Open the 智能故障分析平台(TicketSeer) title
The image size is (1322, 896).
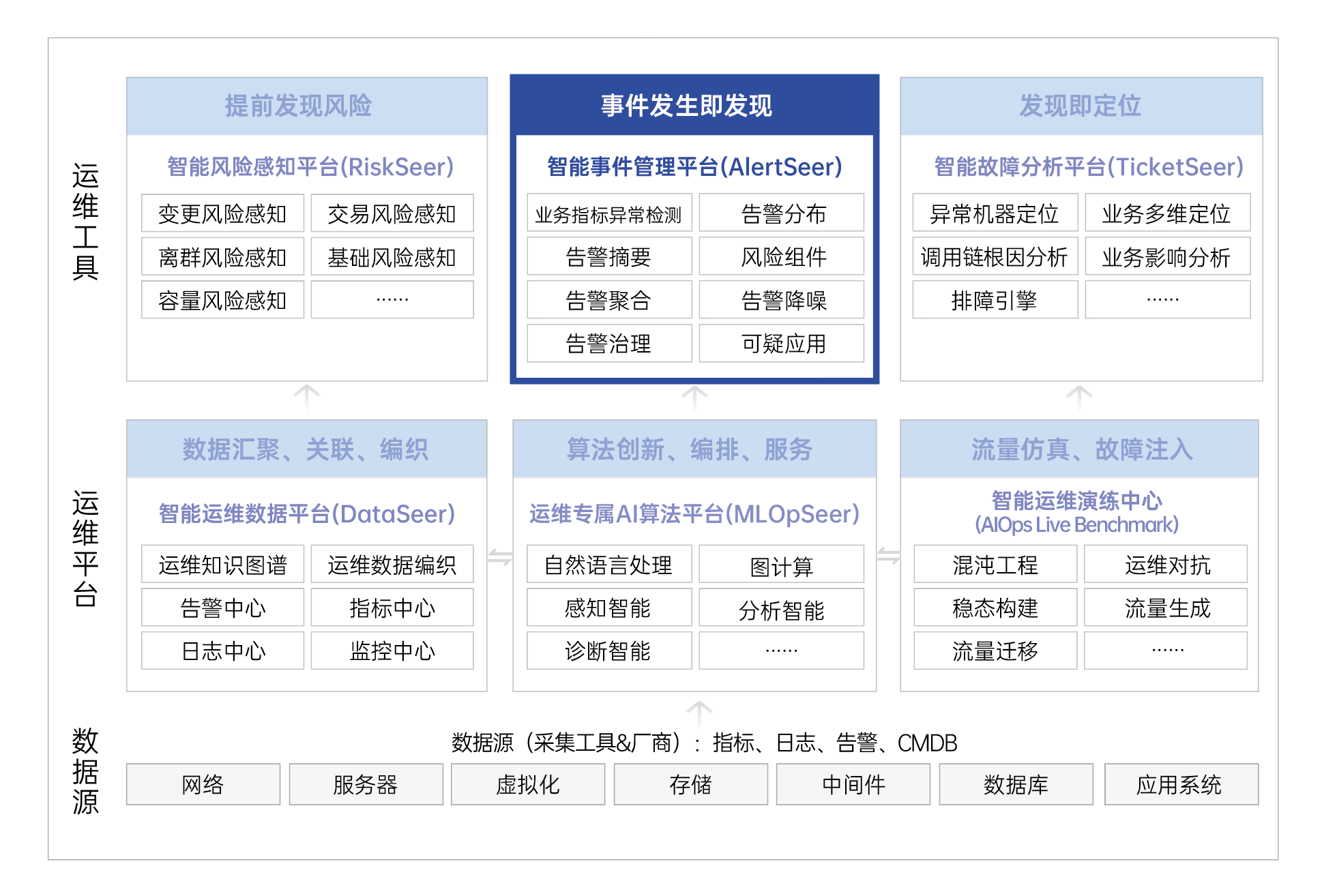pos(1088,167)
